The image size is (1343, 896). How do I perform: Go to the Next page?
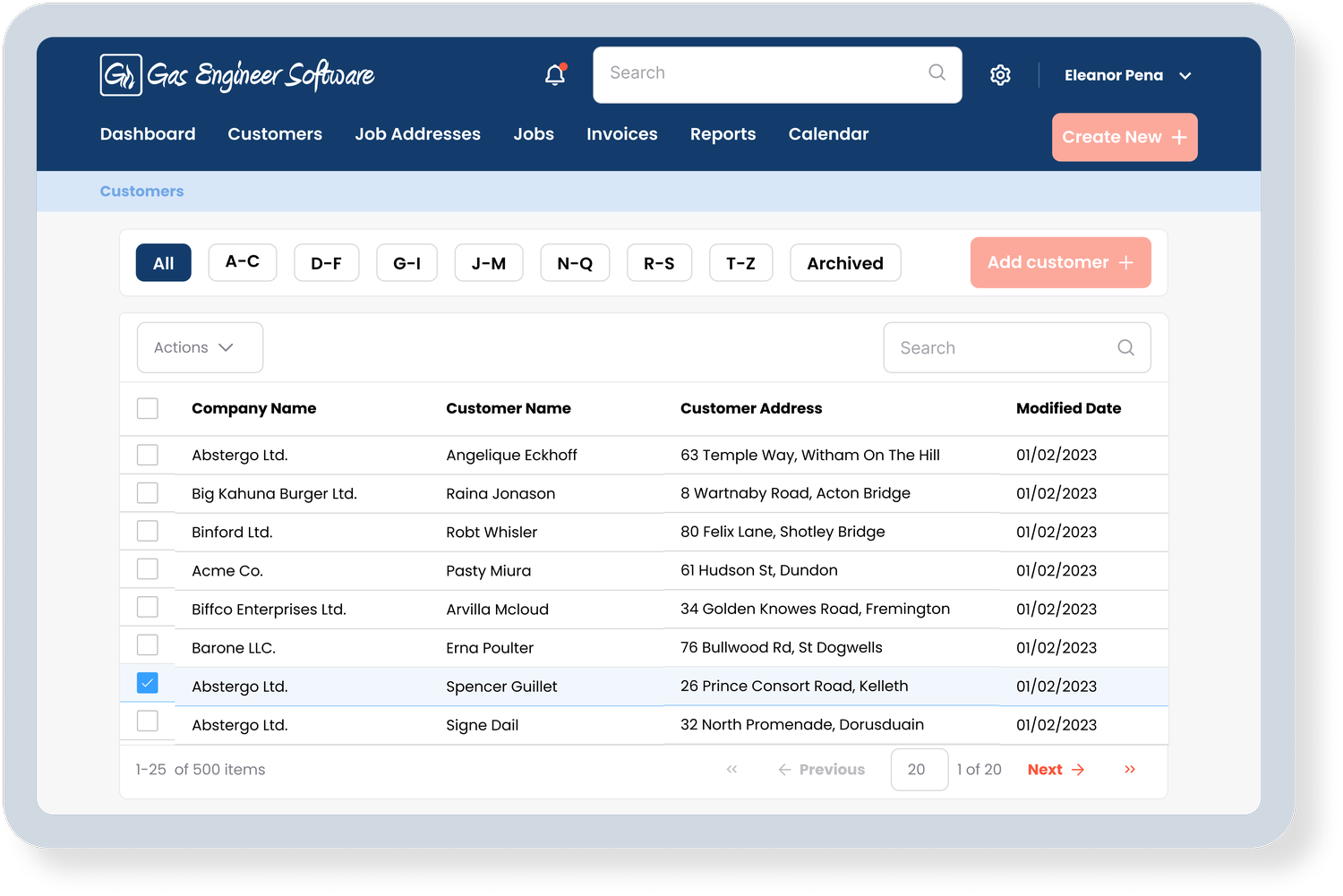pyautogui.click(x=1056, y=770)
